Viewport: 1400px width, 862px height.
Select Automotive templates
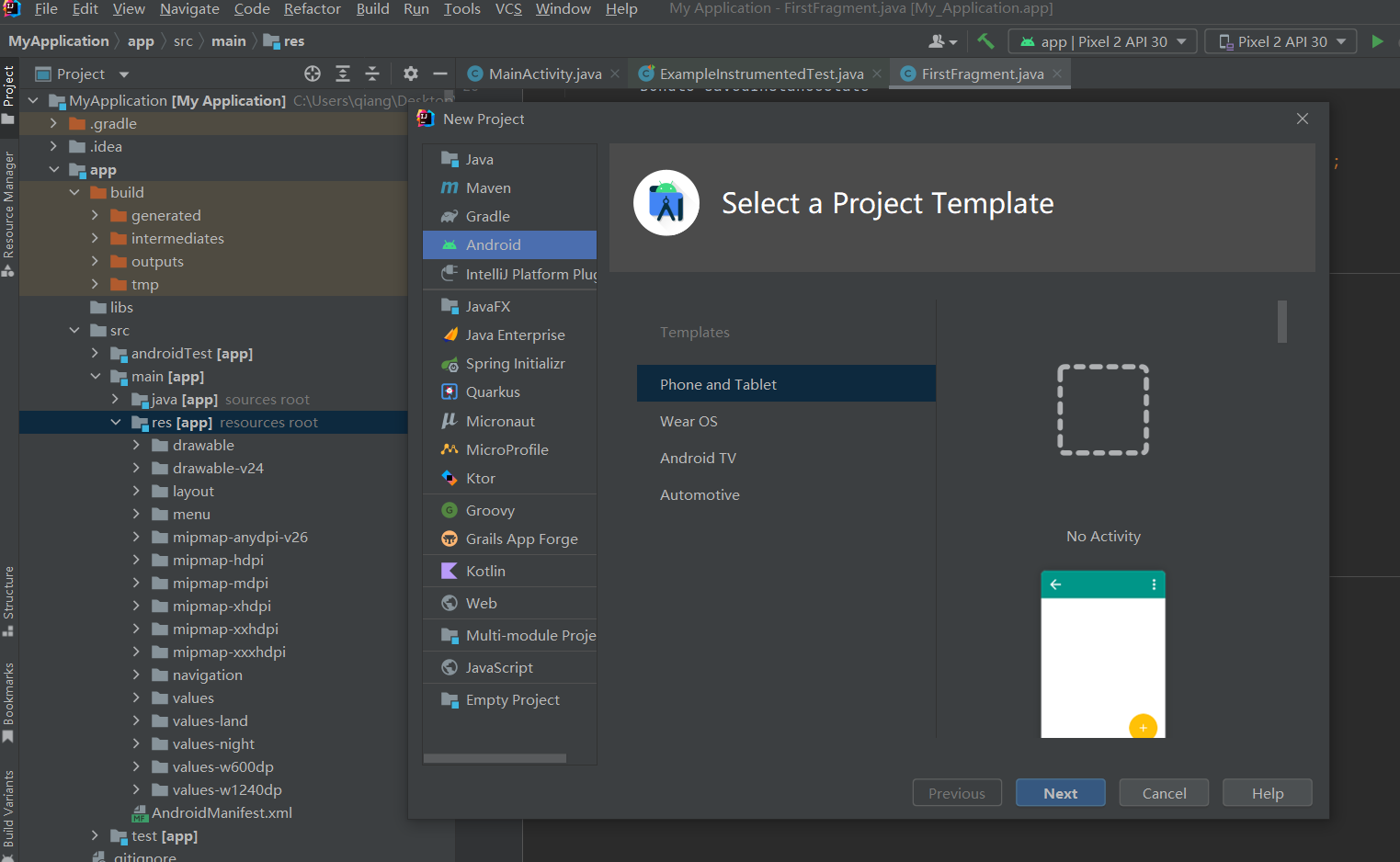786,494
